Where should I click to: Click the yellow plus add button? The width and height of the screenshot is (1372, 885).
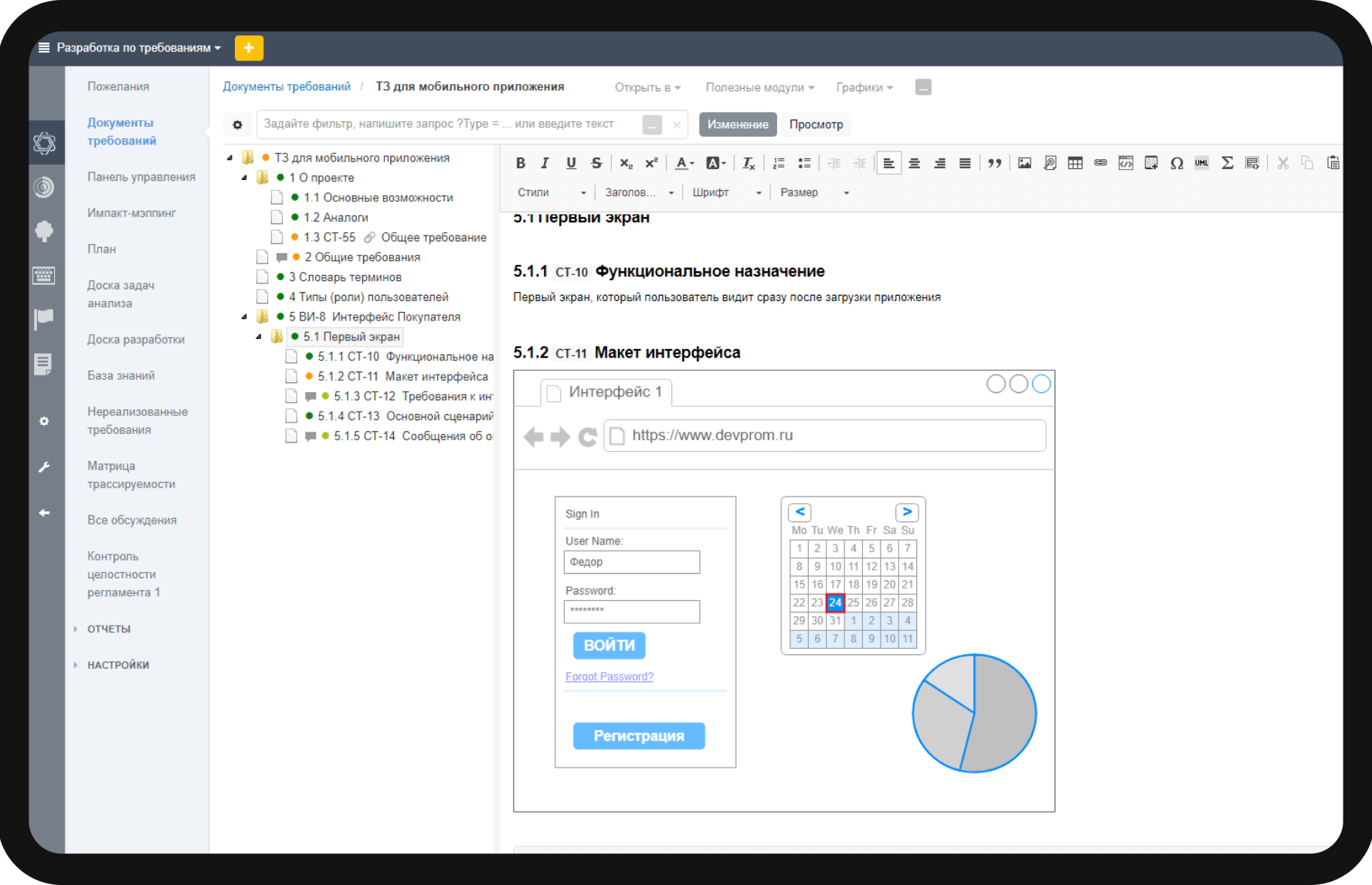click(x=249, y=48)
